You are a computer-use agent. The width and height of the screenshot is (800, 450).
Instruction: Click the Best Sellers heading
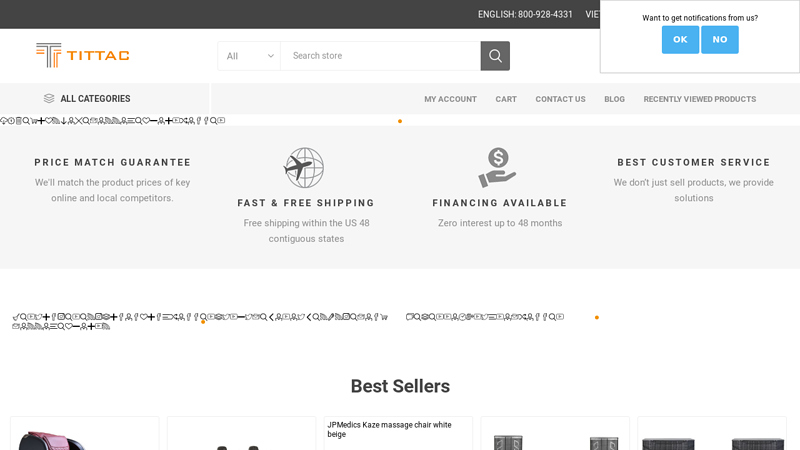pos(400,386)
